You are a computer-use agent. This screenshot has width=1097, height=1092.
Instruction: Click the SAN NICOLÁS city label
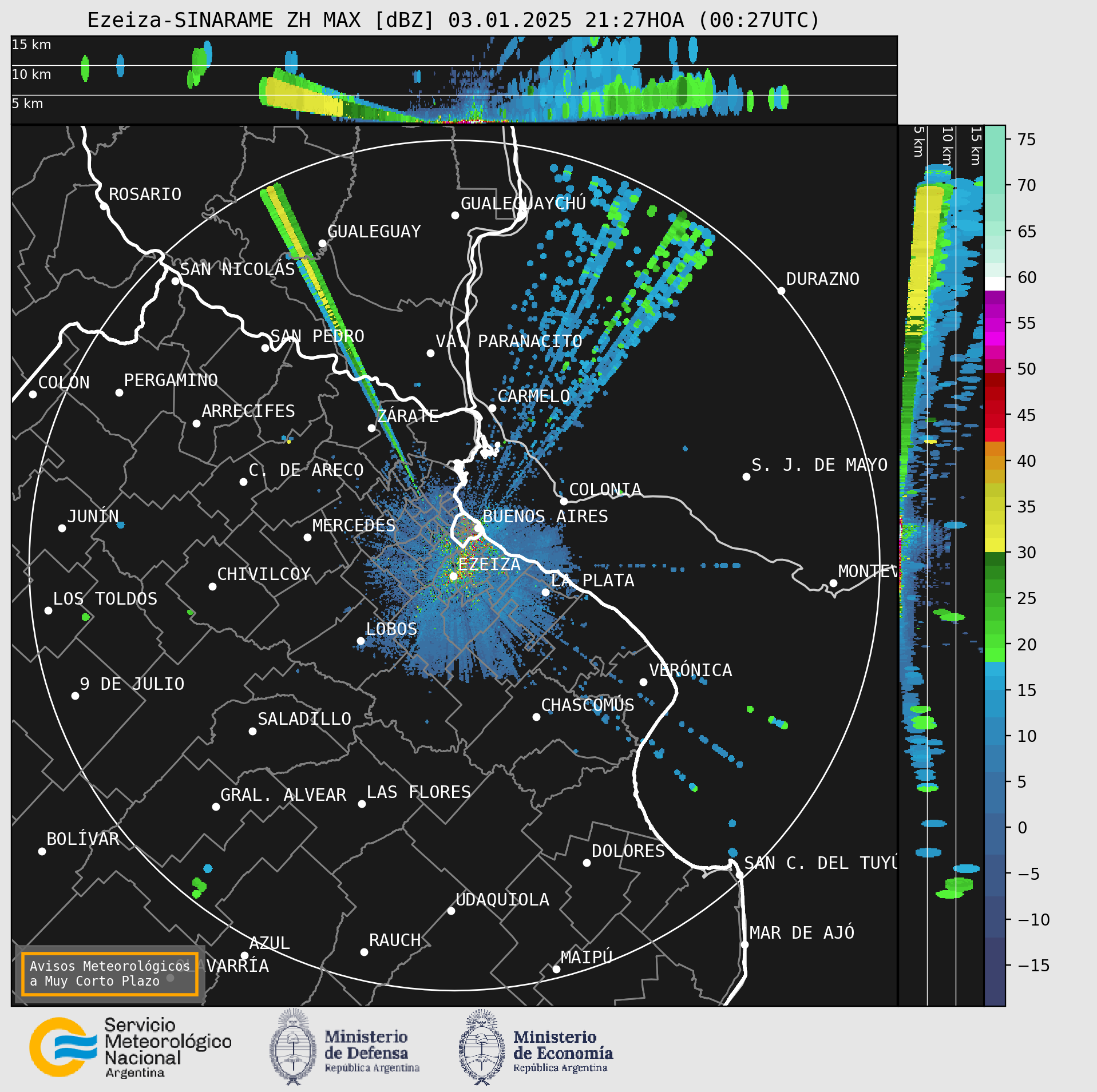click(237, 269)
